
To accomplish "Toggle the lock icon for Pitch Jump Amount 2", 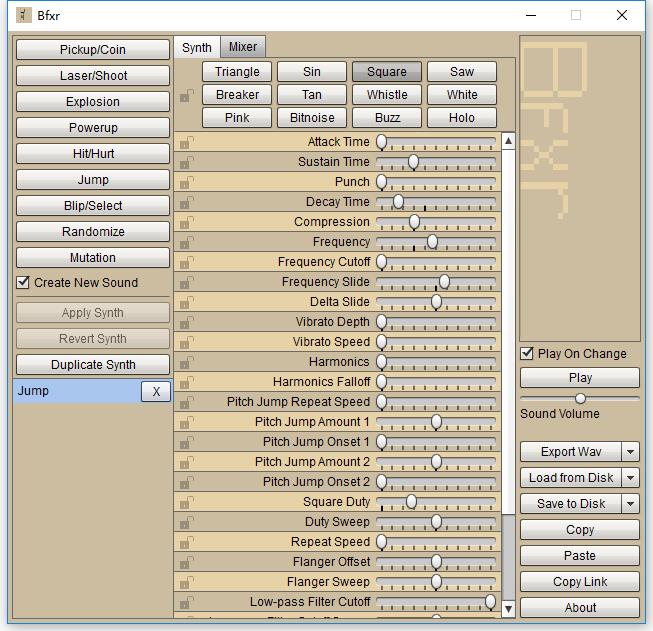I will 187,462.
